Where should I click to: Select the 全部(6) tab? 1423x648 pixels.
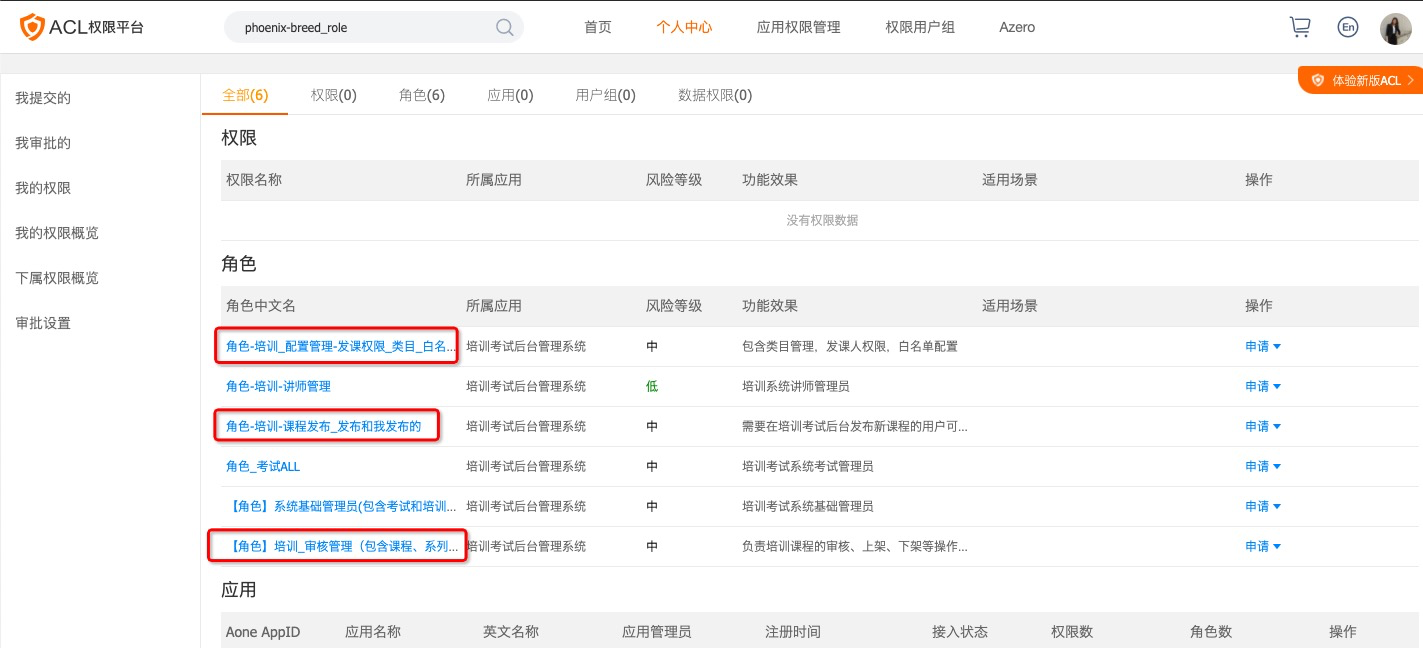click(x=245, y=95)
